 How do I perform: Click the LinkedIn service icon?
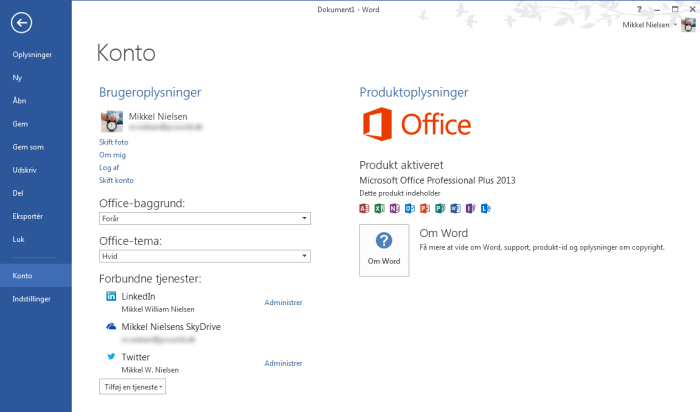tap(111, 296)
